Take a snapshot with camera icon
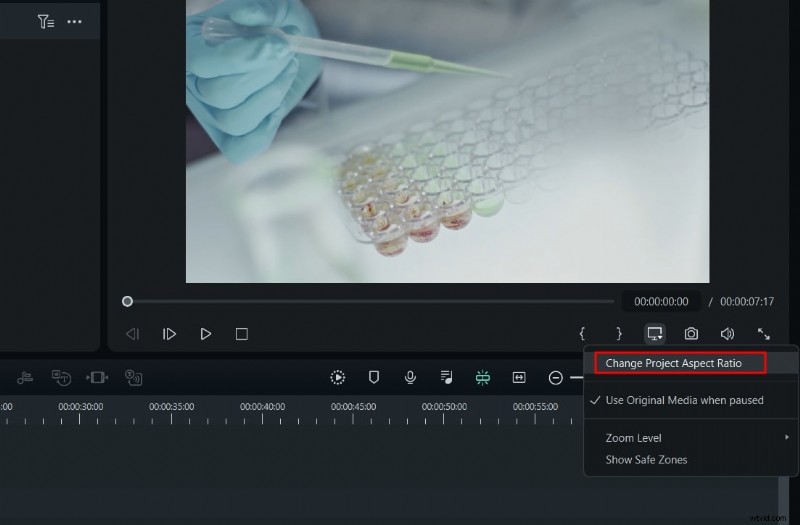Screen dimensions: 800x525 point(691,334)
